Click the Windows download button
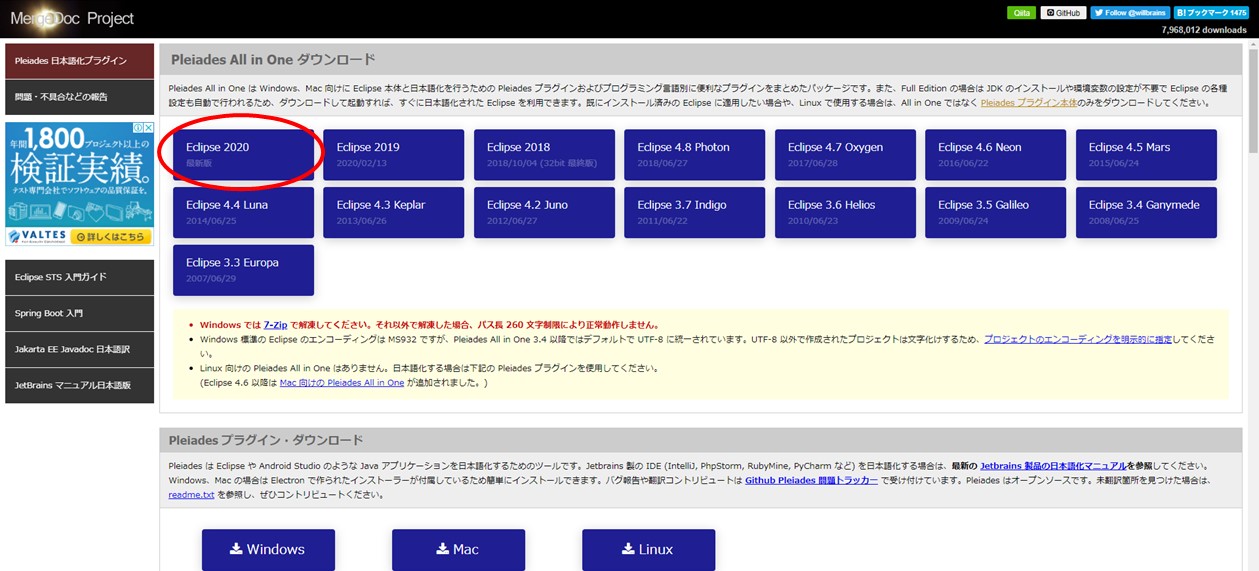This screenshot has width=1259, height=571. click(x=268, y=550)
